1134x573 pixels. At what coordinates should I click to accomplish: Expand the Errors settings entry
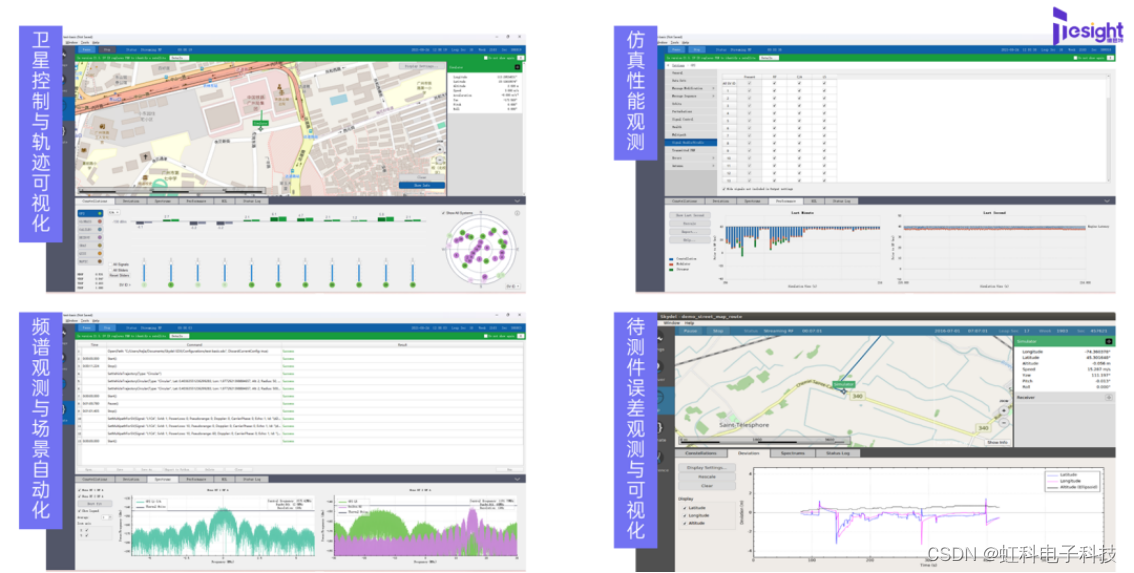pos(691,158)
